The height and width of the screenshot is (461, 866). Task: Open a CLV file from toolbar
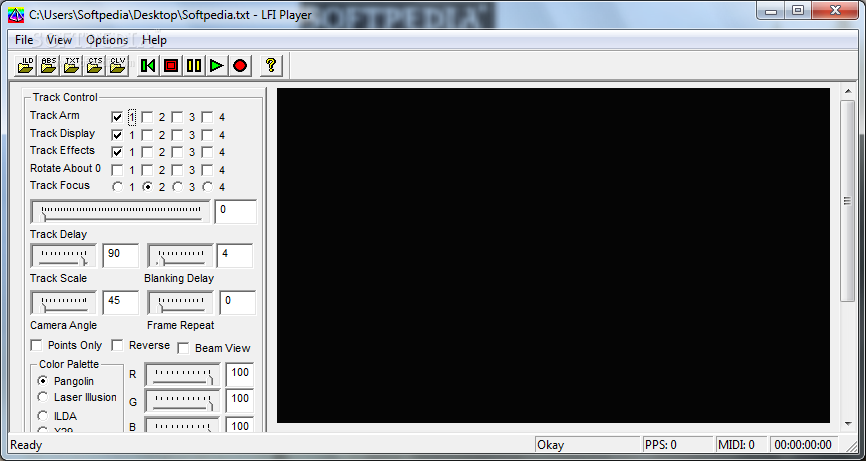tap(118, 66)
